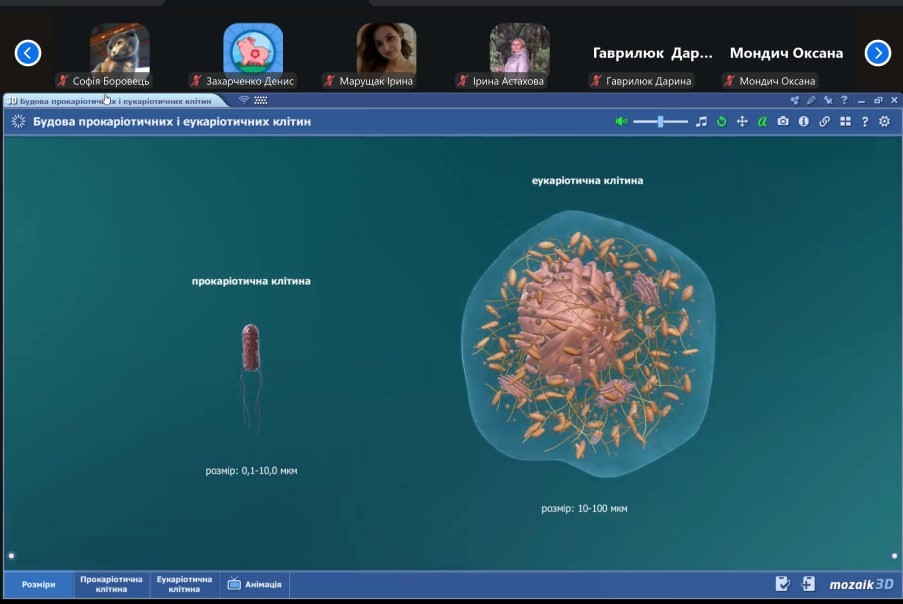The image size is (903, 604).
Task: Toggle text labels with the green 'a' icon
Action: coord(762,121)
